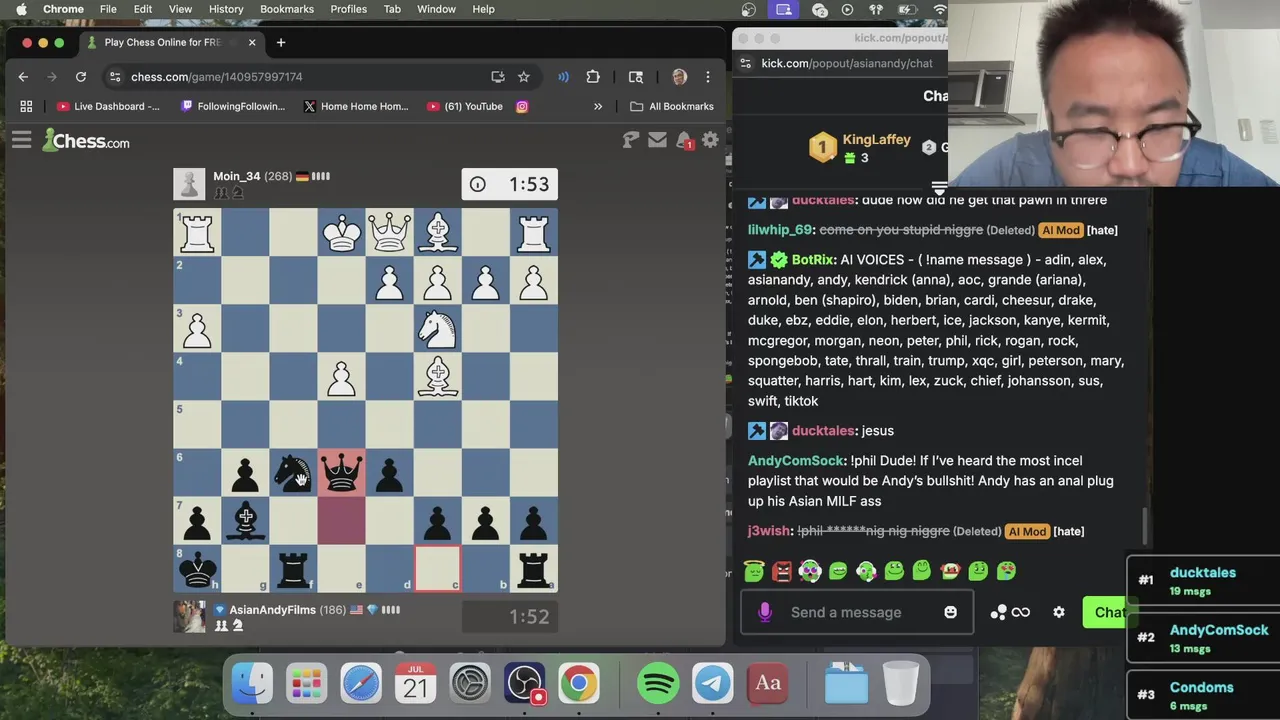
Task: Insert the heart-eyes green emote
Action: 1006,571
